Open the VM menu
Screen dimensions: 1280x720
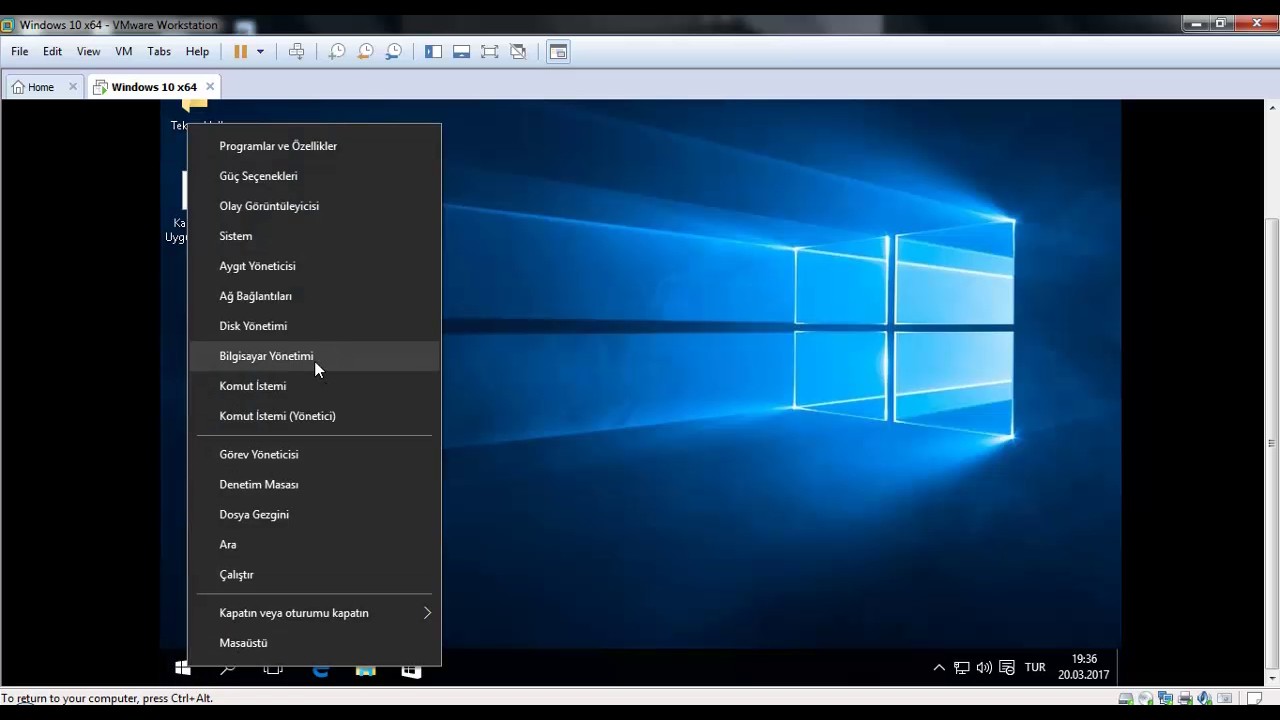pyautogui.click(x=124, y=51)
